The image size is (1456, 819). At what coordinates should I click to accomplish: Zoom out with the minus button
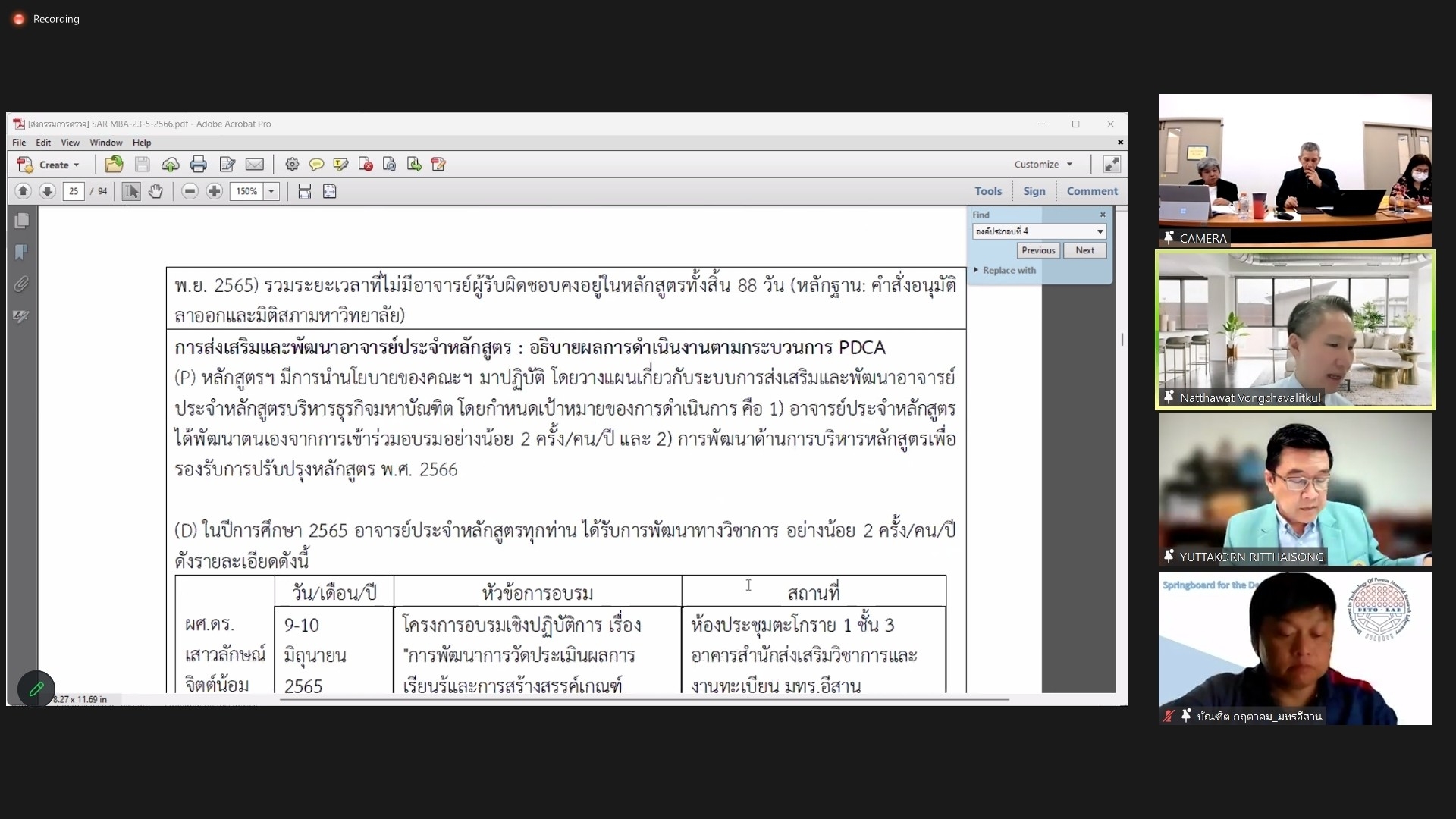[x=190, y=191]
